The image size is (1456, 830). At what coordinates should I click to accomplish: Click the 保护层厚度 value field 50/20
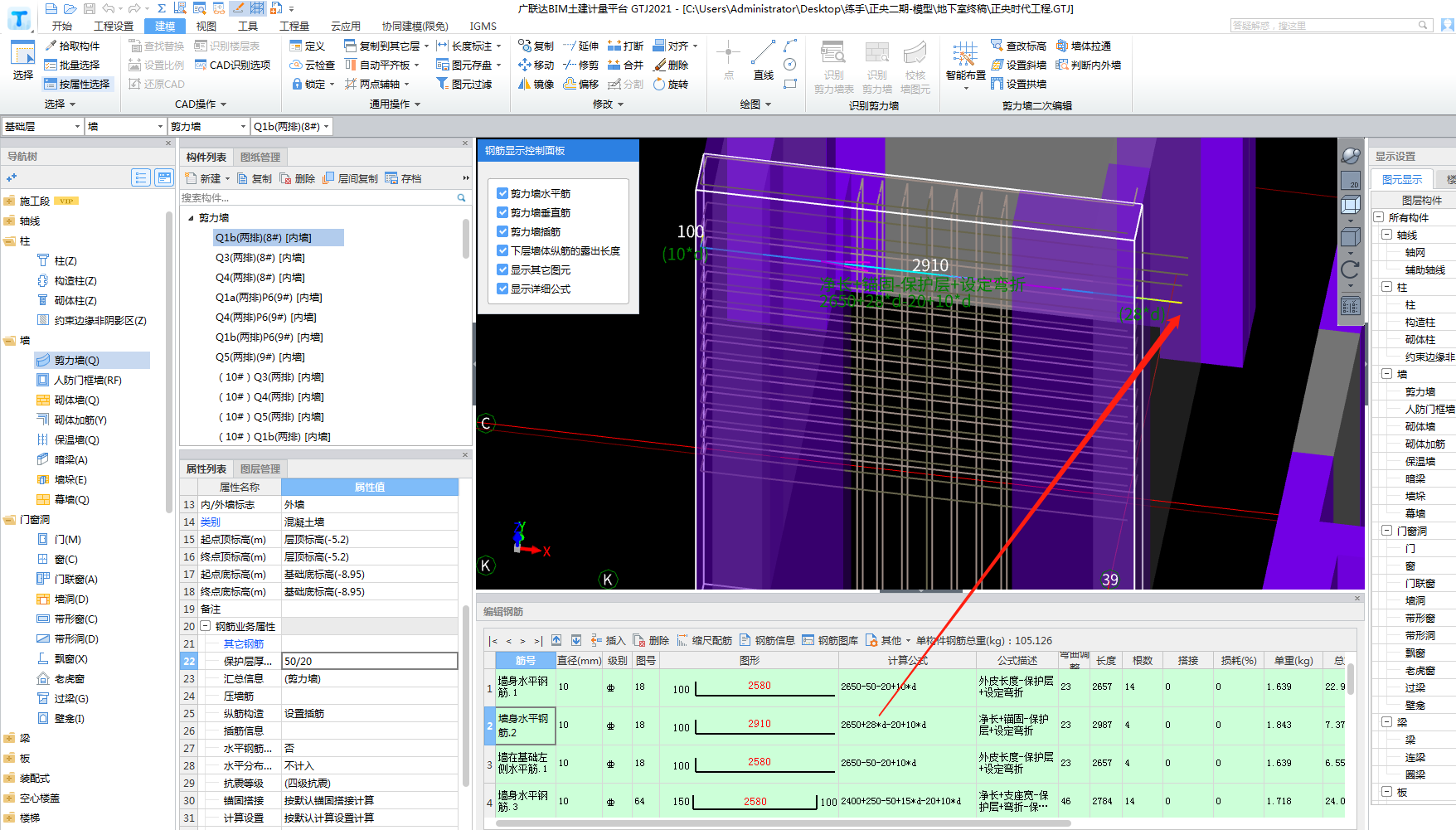370,661
